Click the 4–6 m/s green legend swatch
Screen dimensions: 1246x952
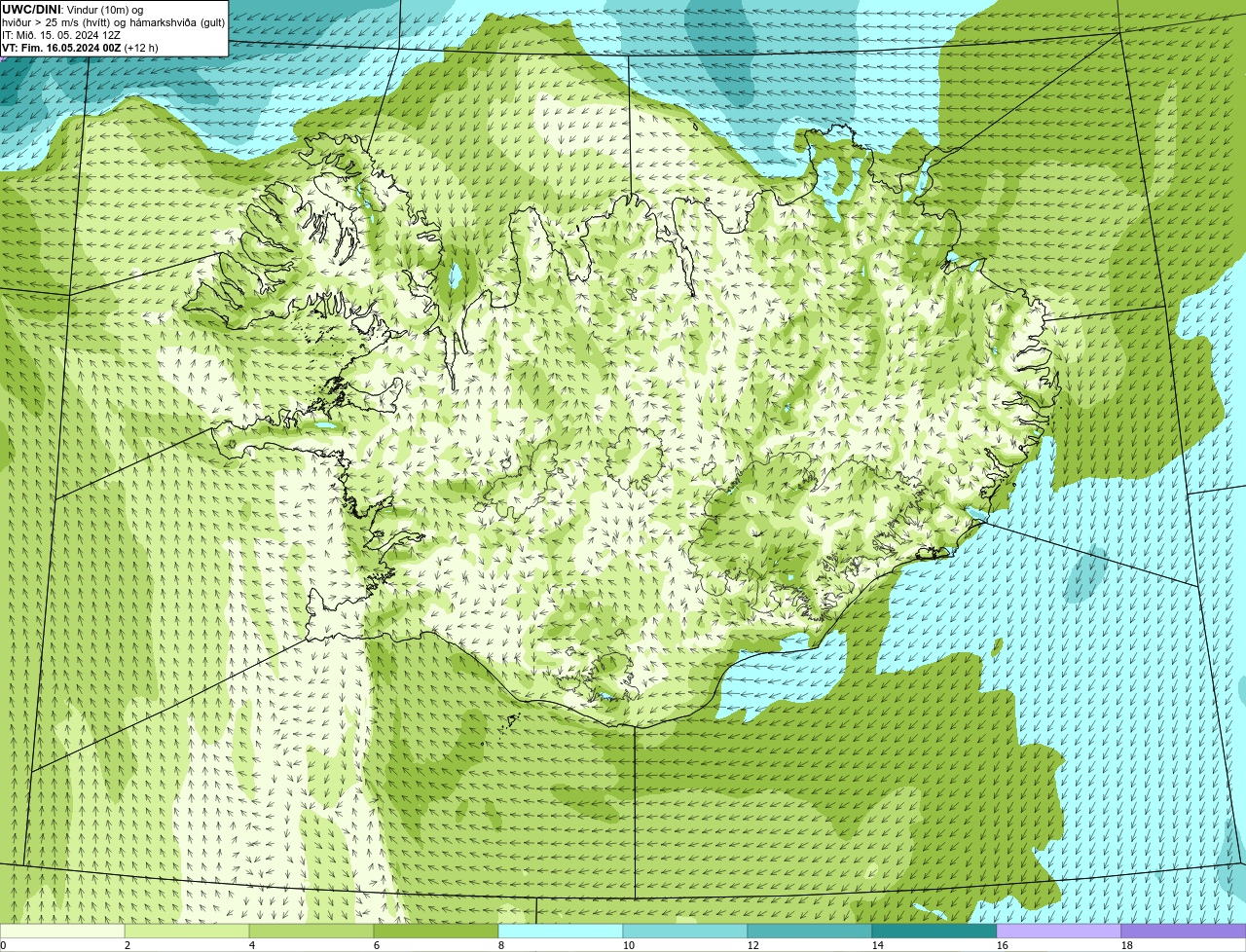coord(311,931)
